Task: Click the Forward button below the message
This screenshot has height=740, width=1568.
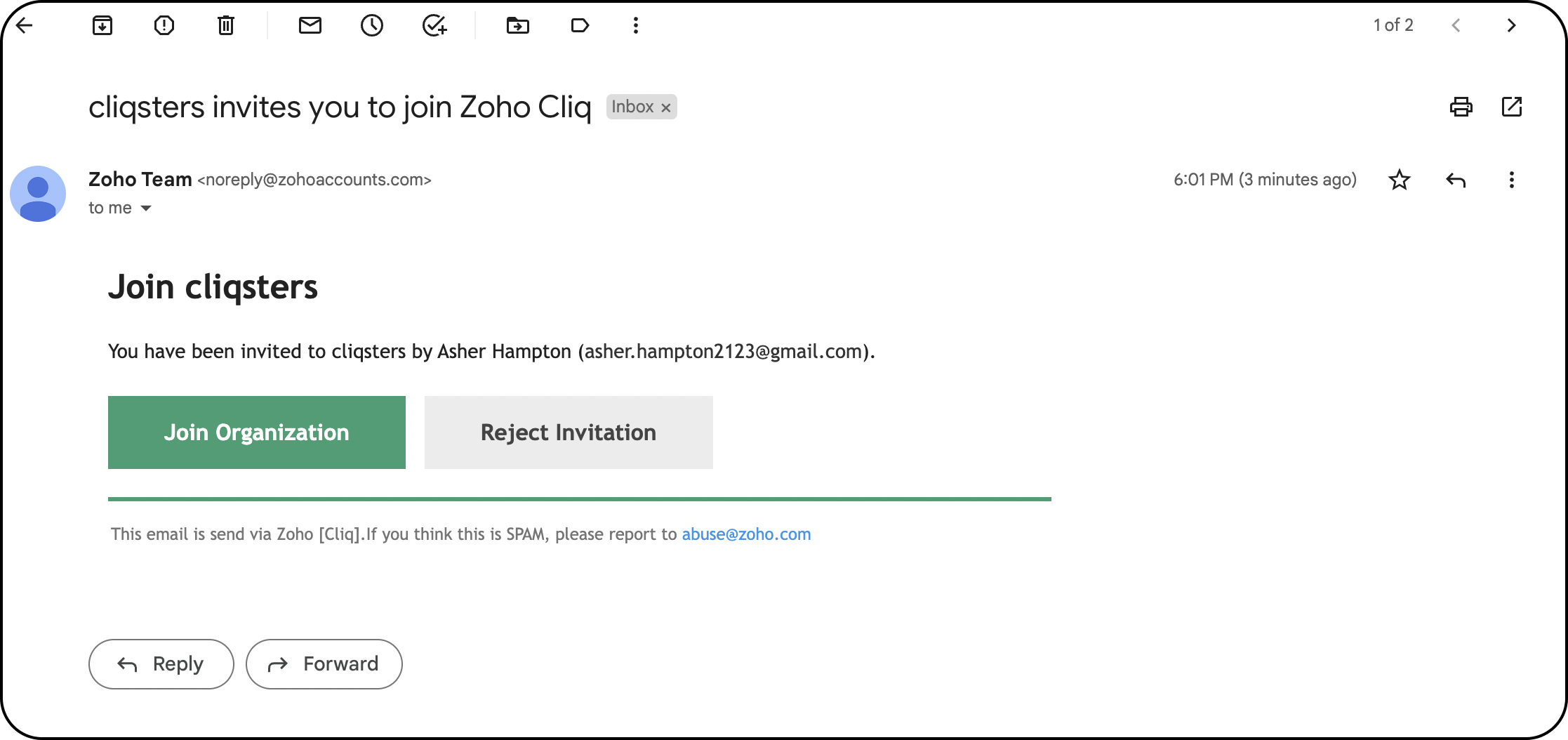Action: (324, 664)
